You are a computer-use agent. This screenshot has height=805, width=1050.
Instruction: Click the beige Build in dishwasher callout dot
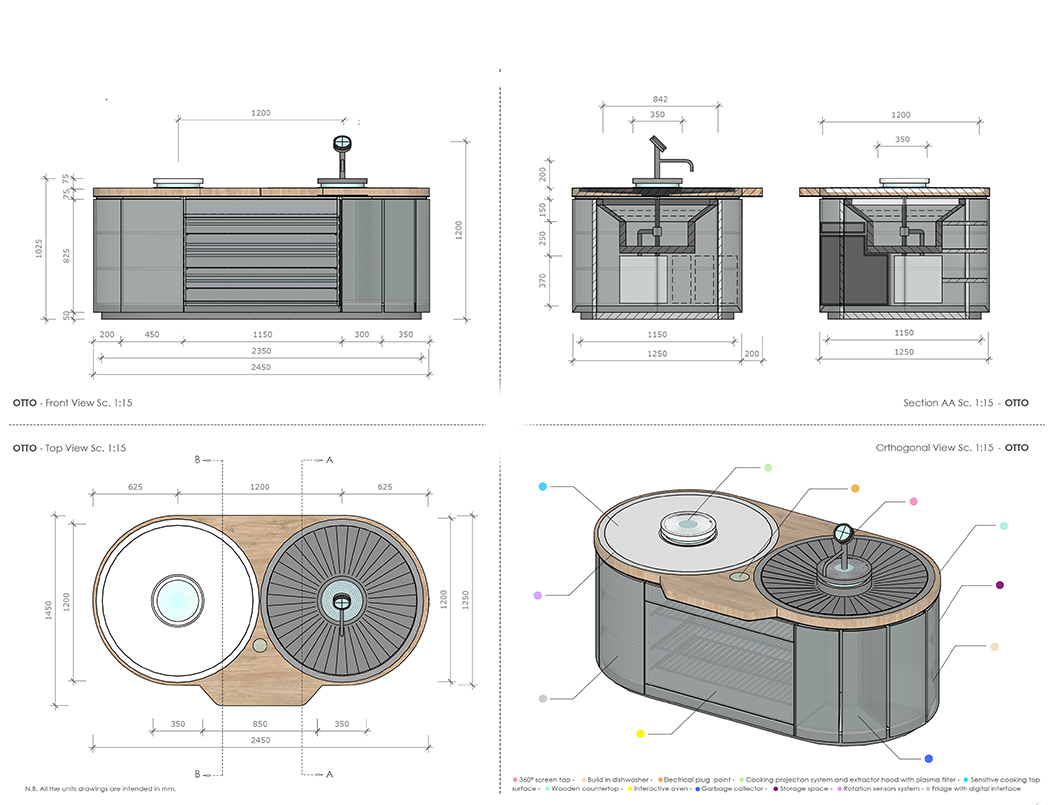click(x=995, y=646)
